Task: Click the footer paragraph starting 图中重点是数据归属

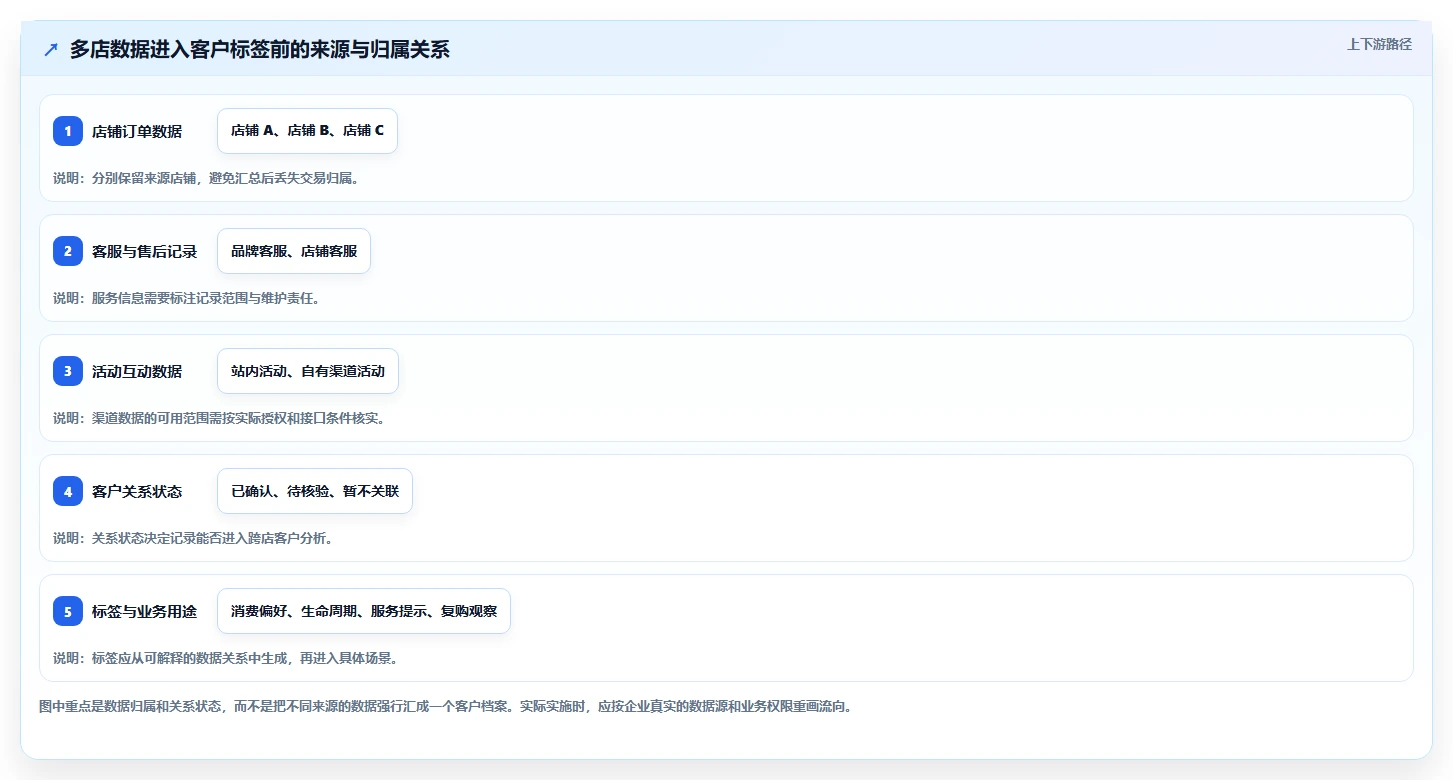Action: (x=445, y=706)
